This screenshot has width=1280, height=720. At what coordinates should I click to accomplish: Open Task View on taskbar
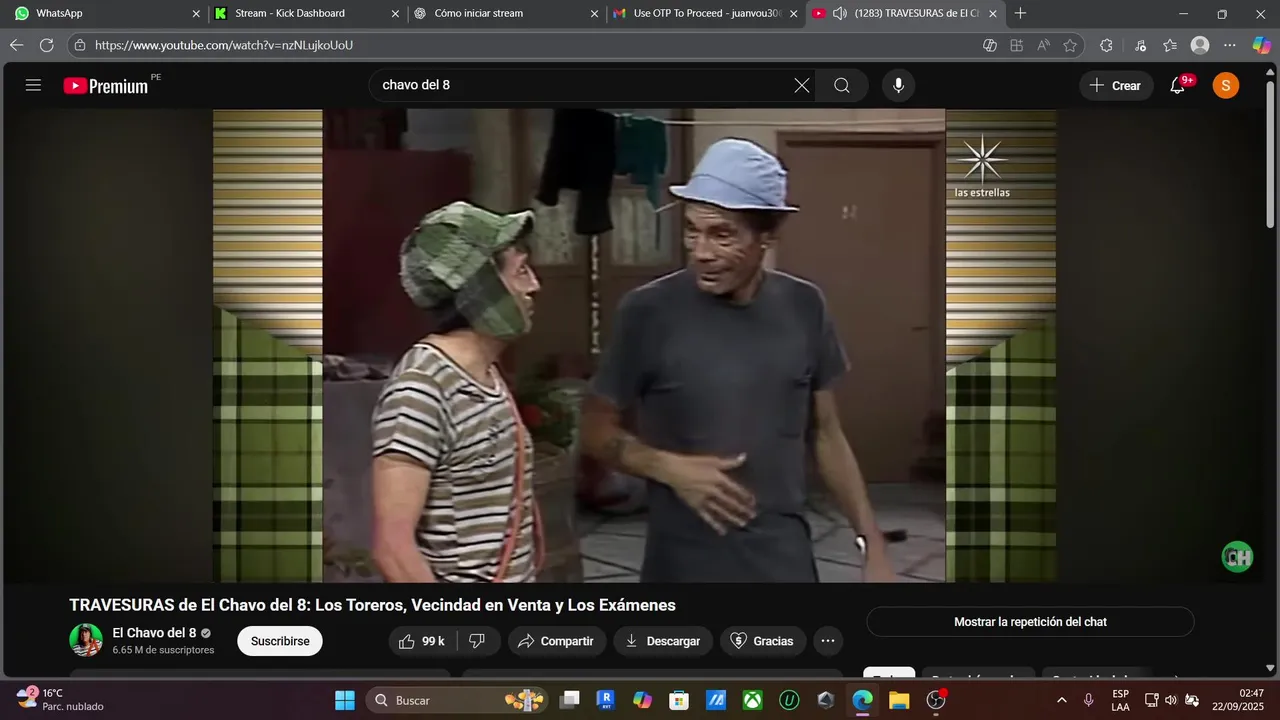click(569, 700)
